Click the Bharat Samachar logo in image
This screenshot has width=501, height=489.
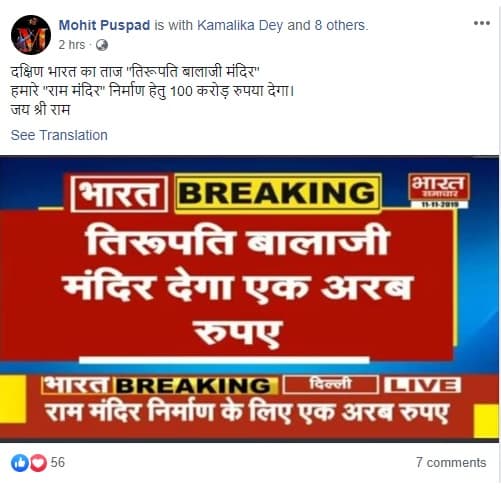tap(439, 190)
